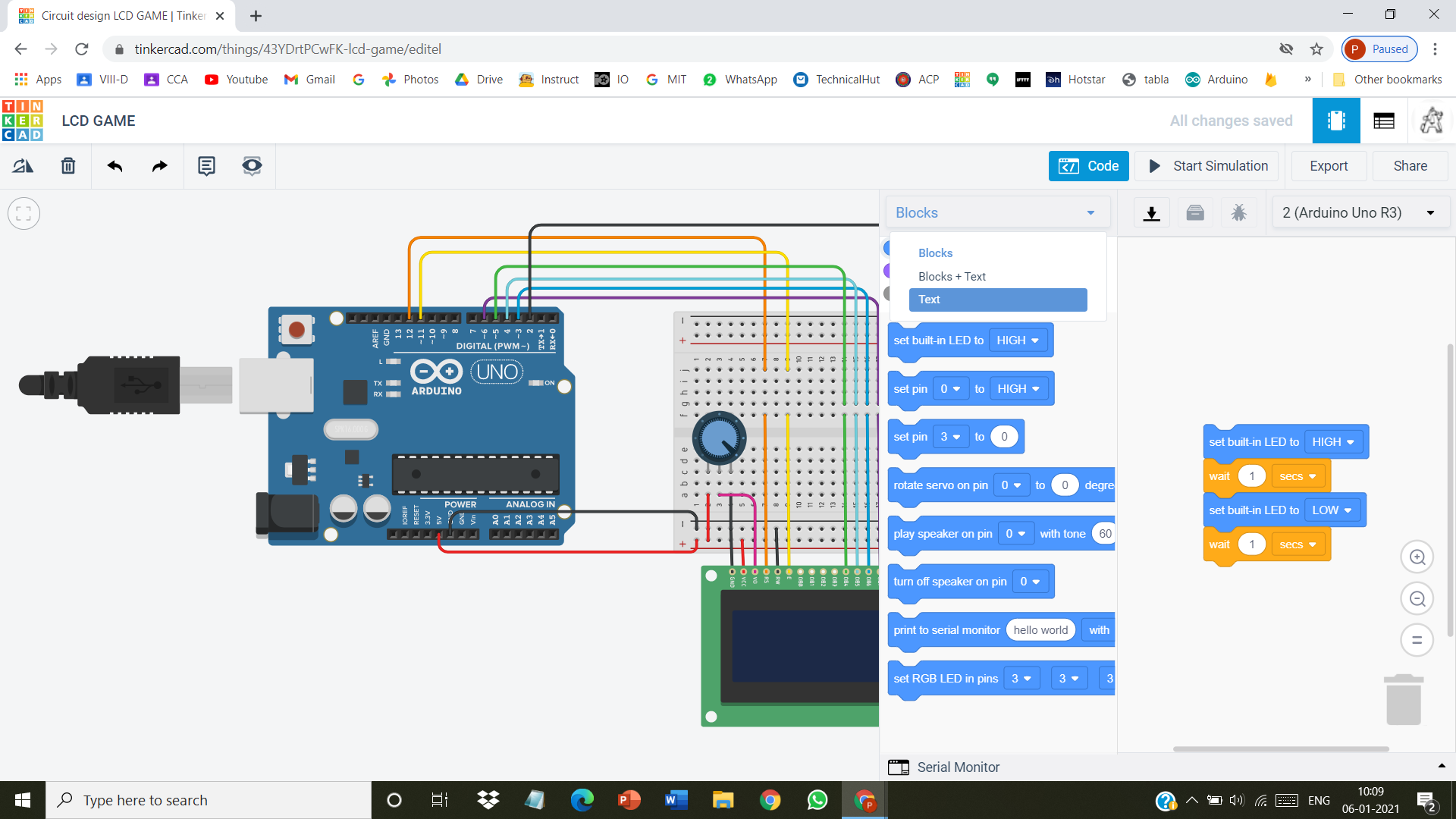The image size is (1456, 819).
Task: Click the download/export schematic icon
Action: coord(1152,211)
